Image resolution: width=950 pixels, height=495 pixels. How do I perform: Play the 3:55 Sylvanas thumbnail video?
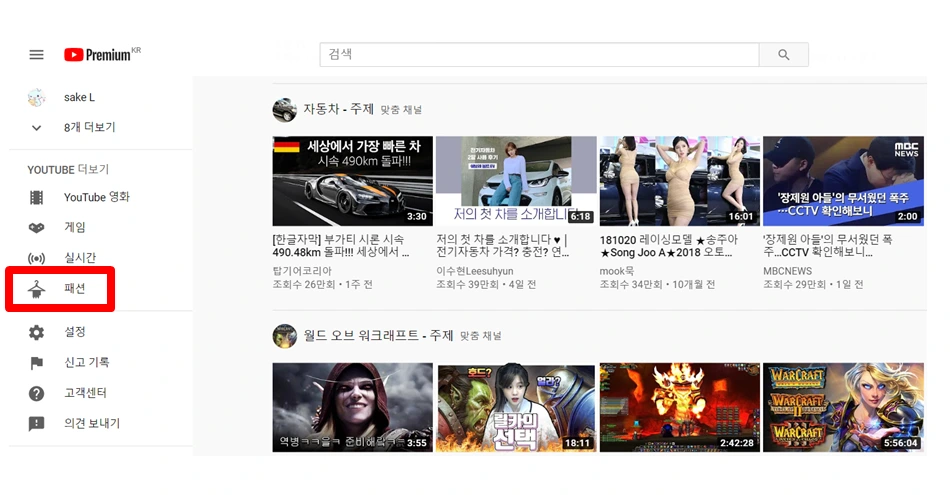tap(353, 407)
